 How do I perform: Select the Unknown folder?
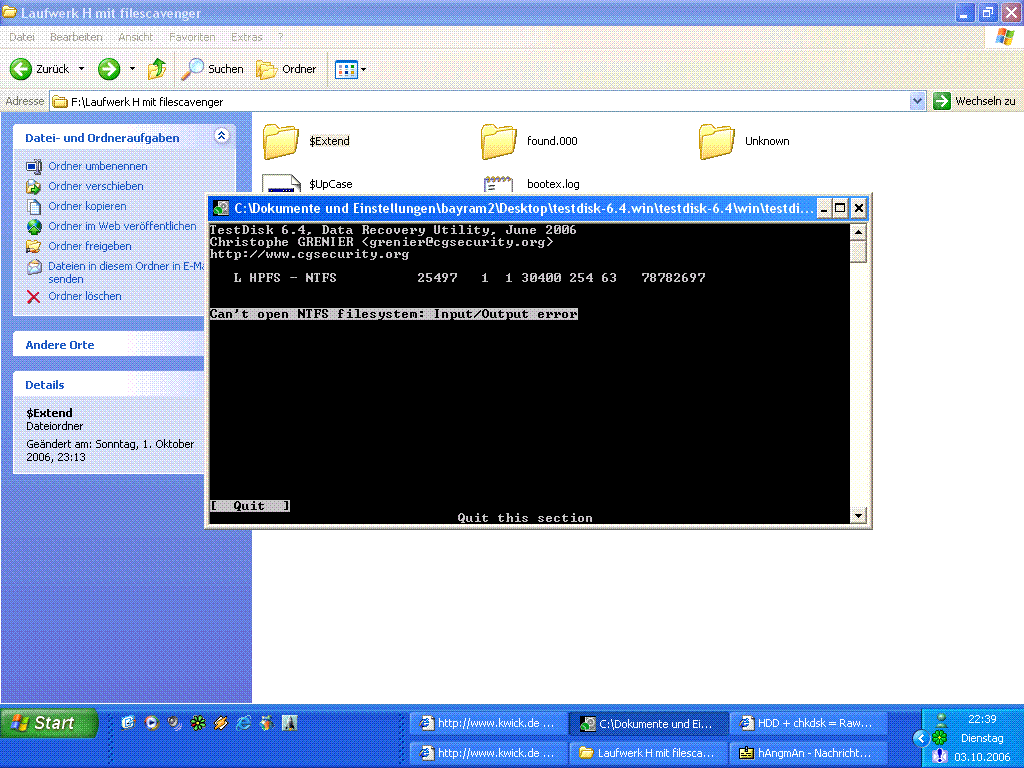point(744,141)
